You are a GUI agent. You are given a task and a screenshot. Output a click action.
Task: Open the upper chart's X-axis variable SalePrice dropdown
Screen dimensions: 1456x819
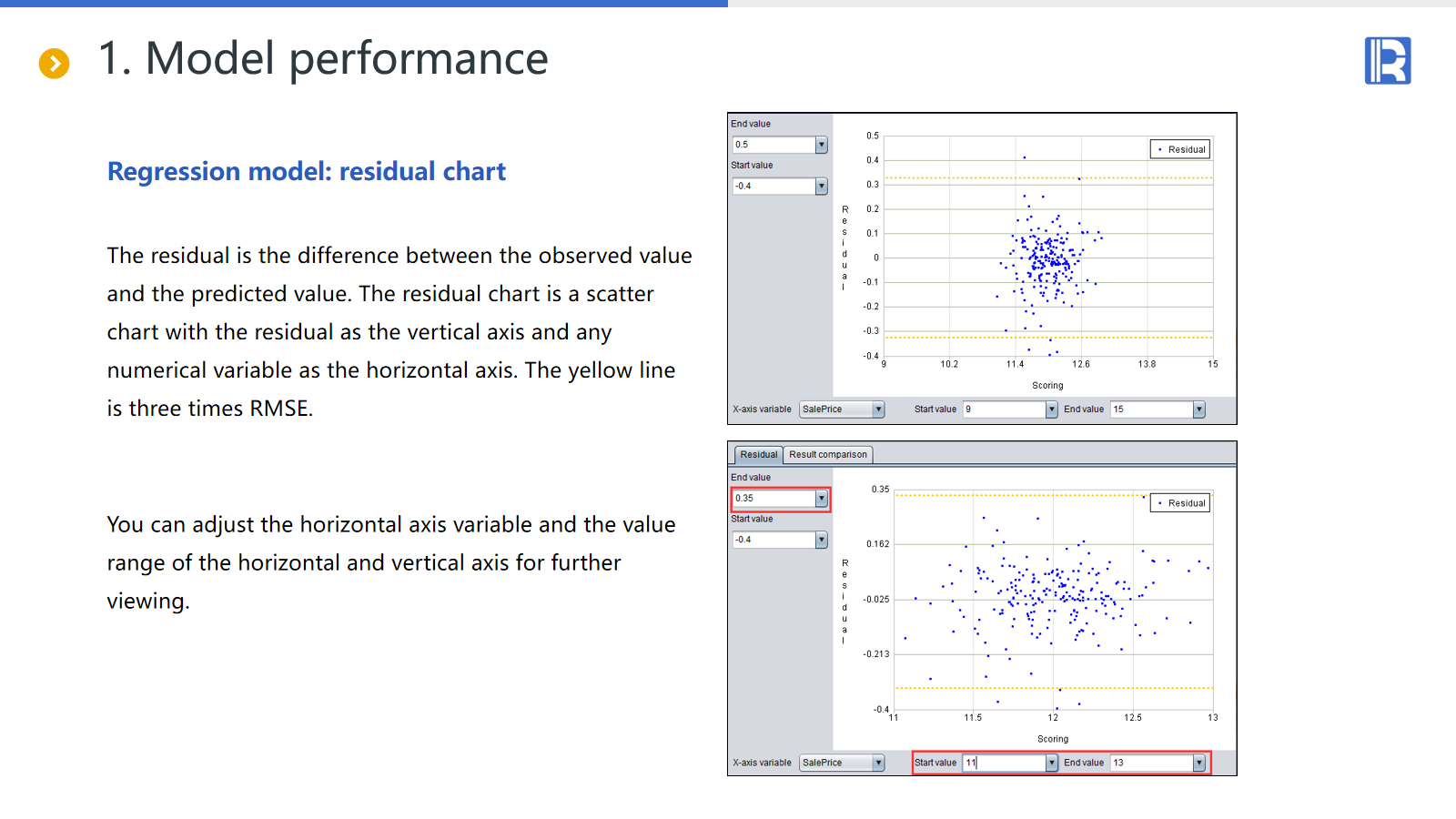point(878,409)
